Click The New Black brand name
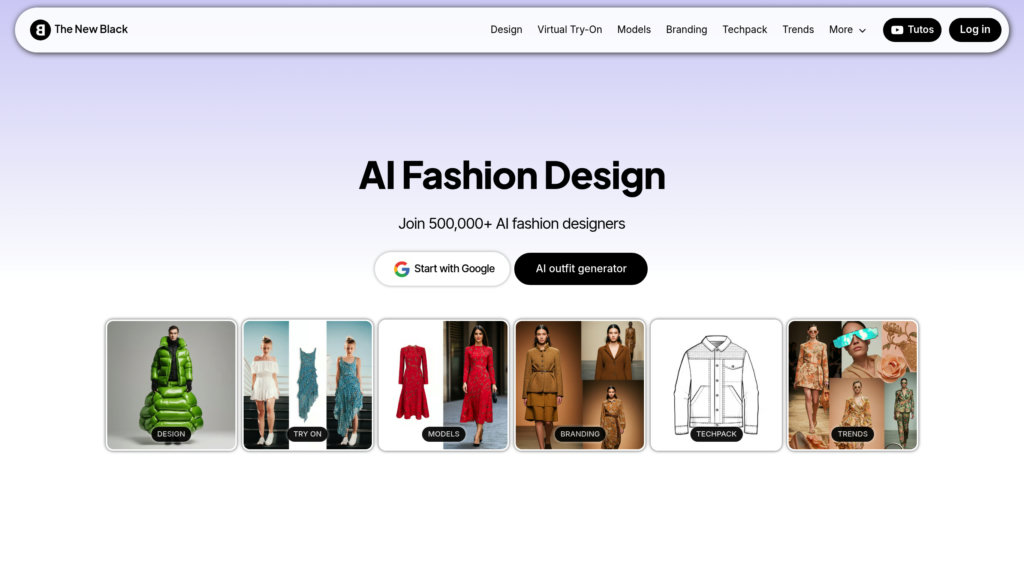Image resolution: width=1024 pixels, height=576 pixels. 91,29
